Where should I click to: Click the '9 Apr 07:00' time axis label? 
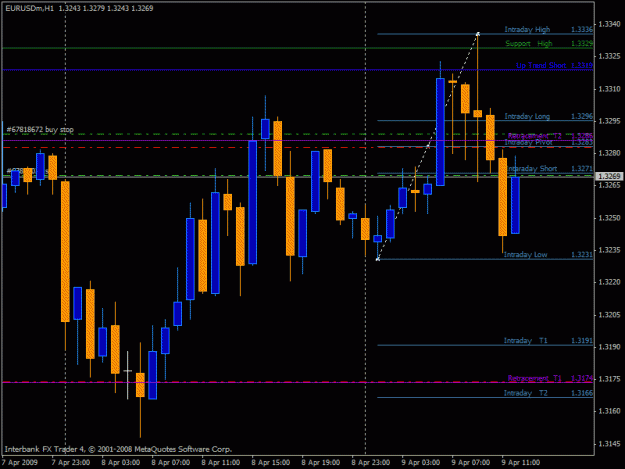click(x=471, y=462)
